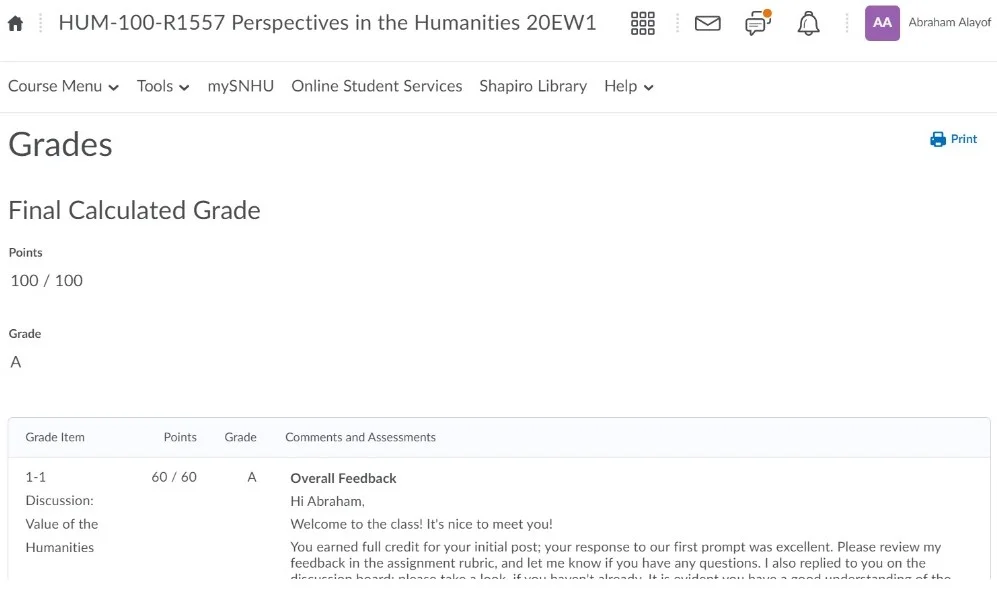Open the Tools dropdown menu

click(163, 86)
